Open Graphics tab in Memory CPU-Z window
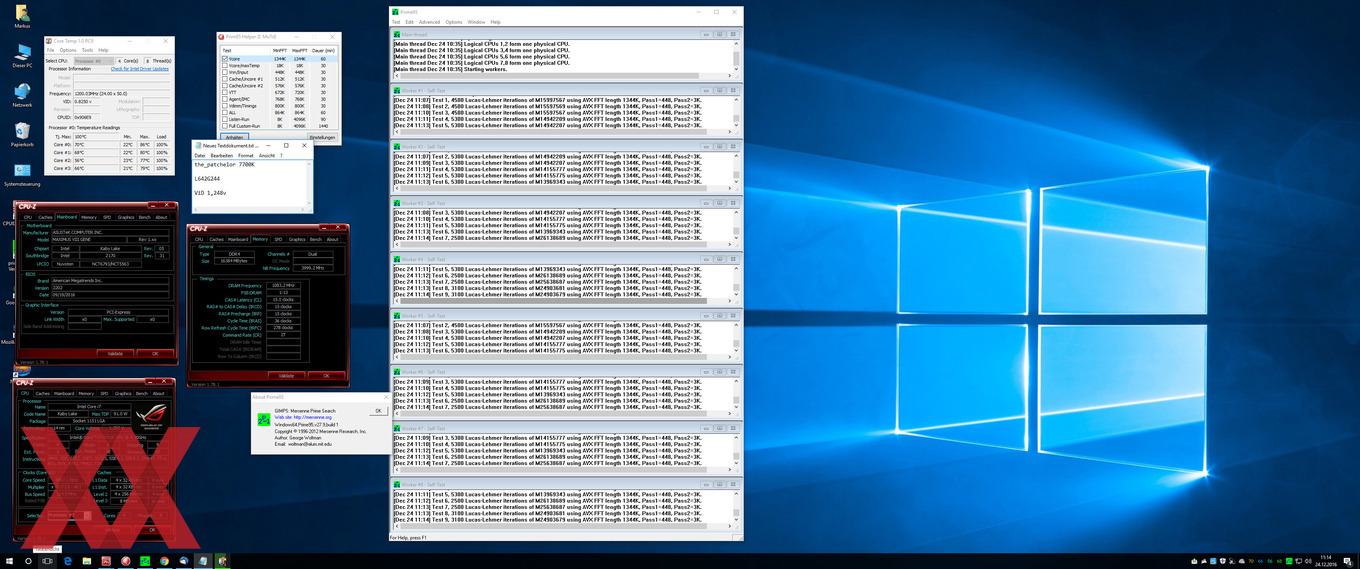The height and width of the screenshot is (569, 1360). [x=297, y=239]
